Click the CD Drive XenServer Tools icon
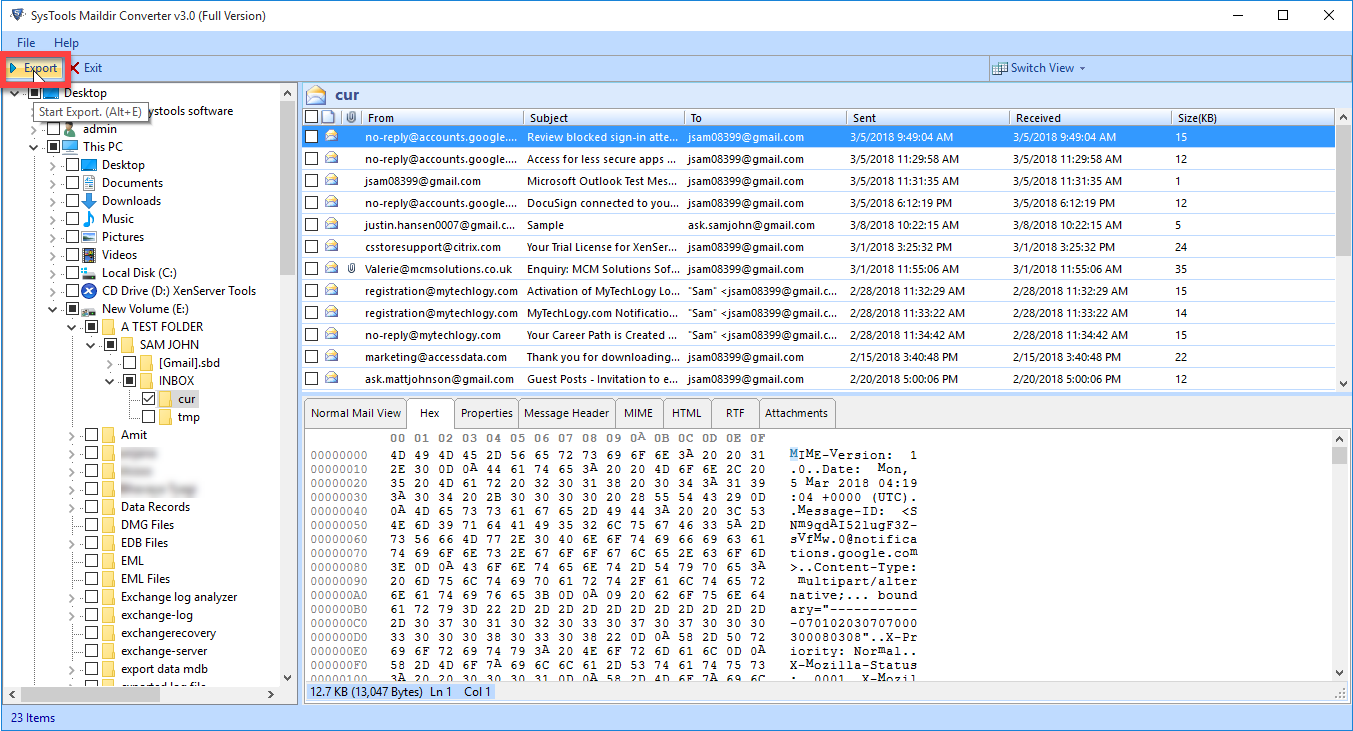 89,290
